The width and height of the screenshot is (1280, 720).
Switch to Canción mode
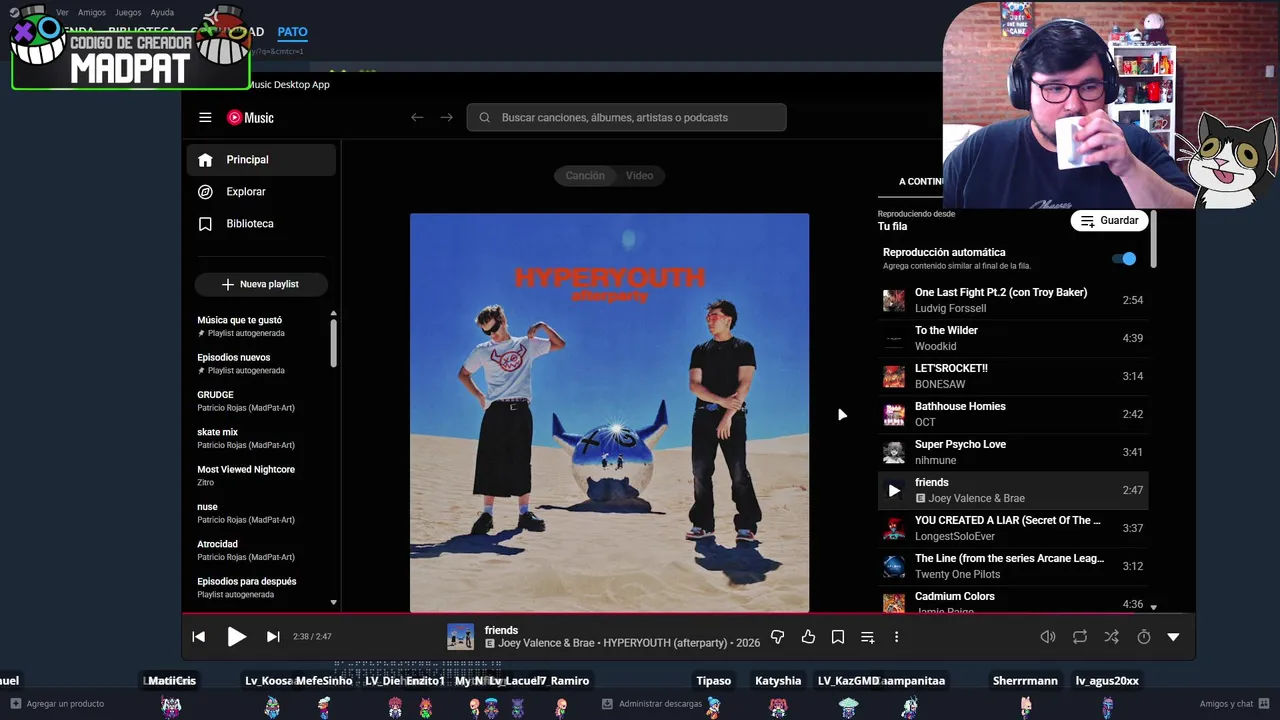point(585,175)
